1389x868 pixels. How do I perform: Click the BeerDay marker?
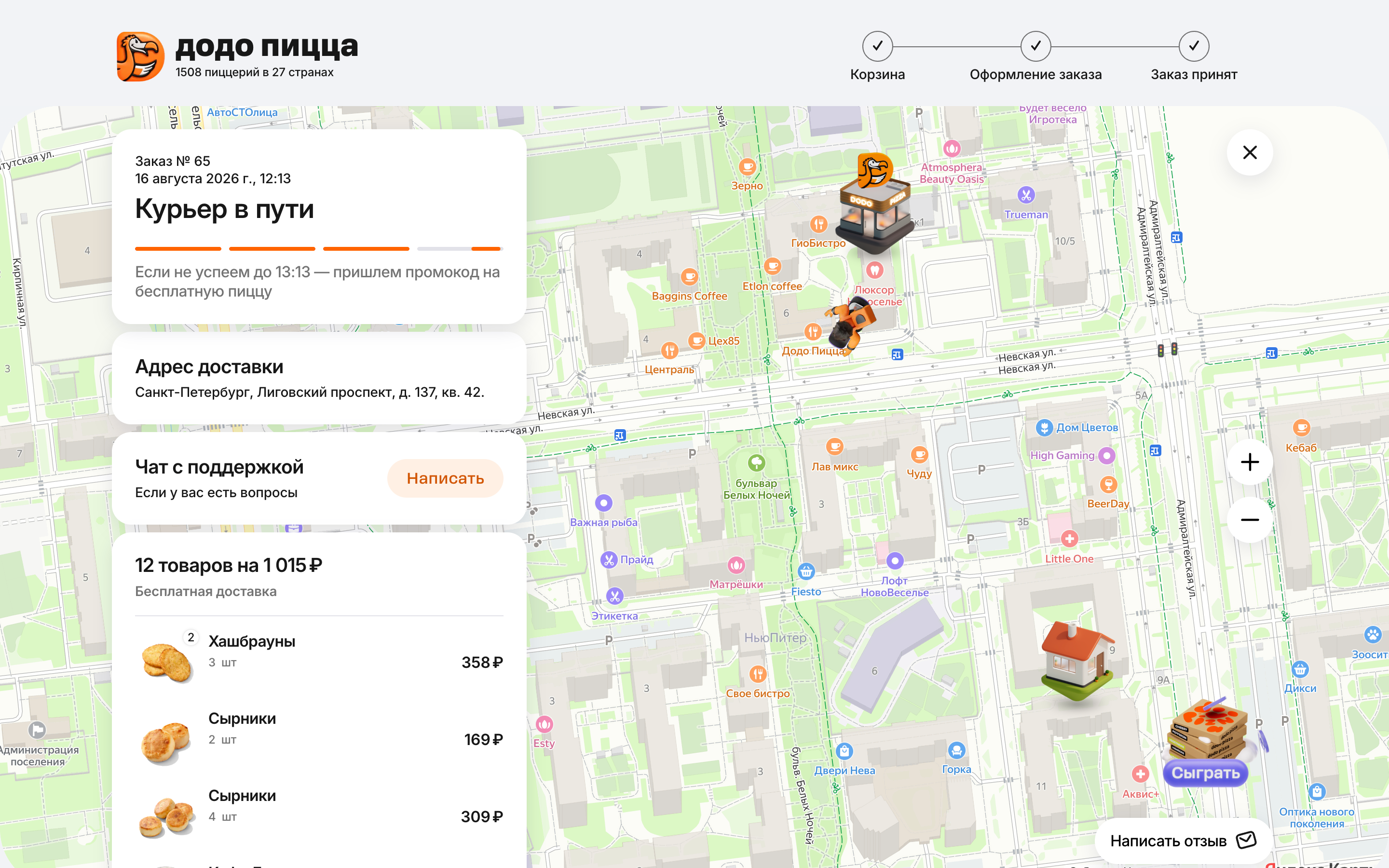click(1108, 485)
